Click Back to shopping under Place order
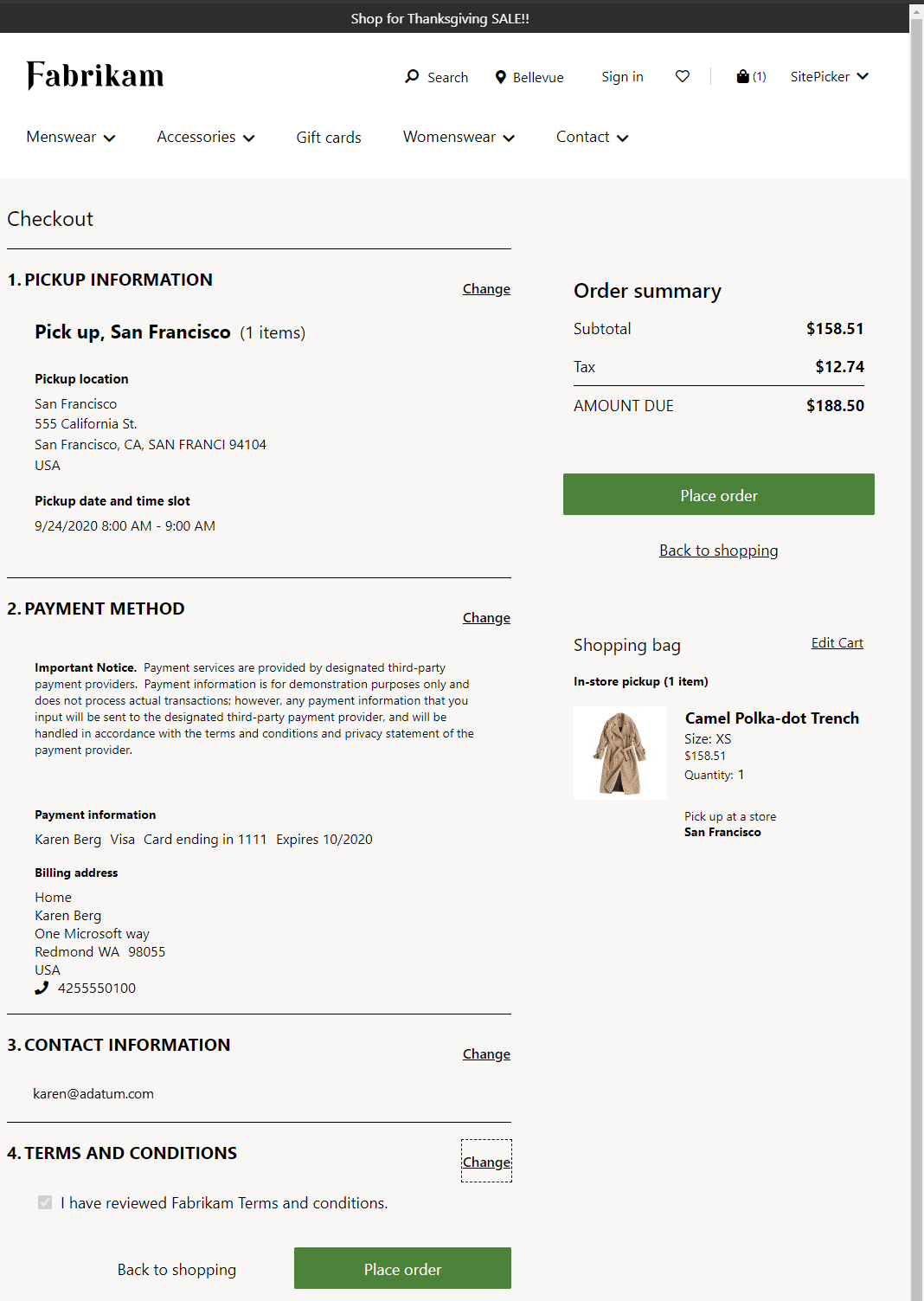This screenshot has height=1301, width=924. click(x=718, y=550)
